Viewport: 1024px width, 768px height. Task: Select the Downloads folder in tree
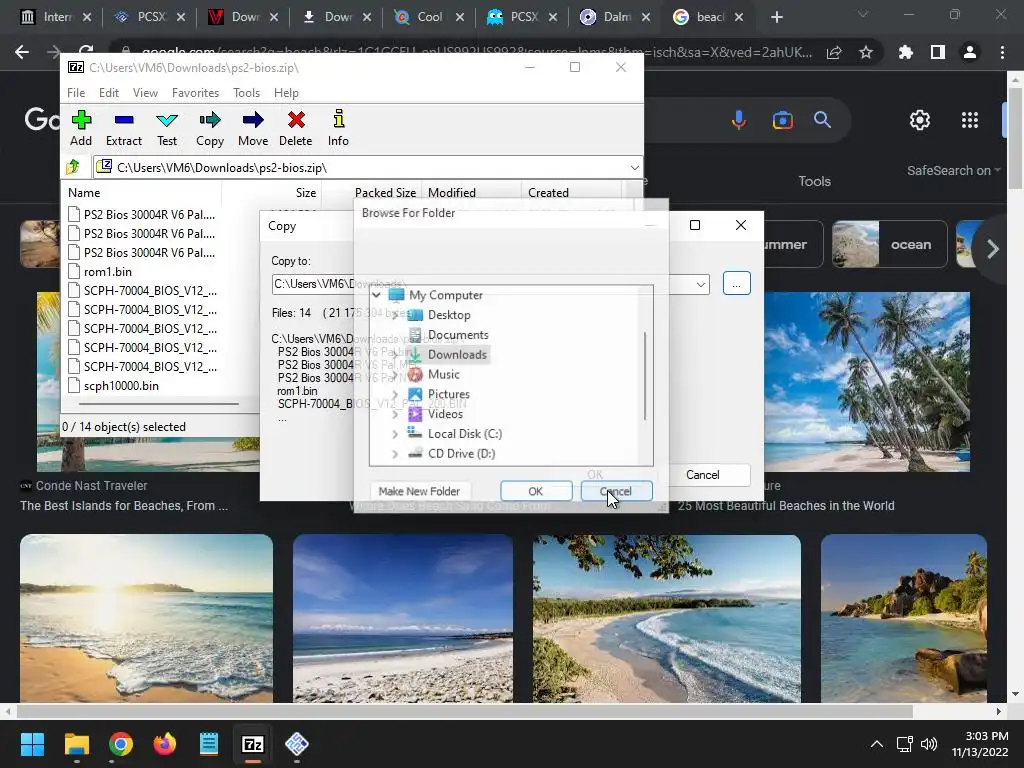pos(457,355)
